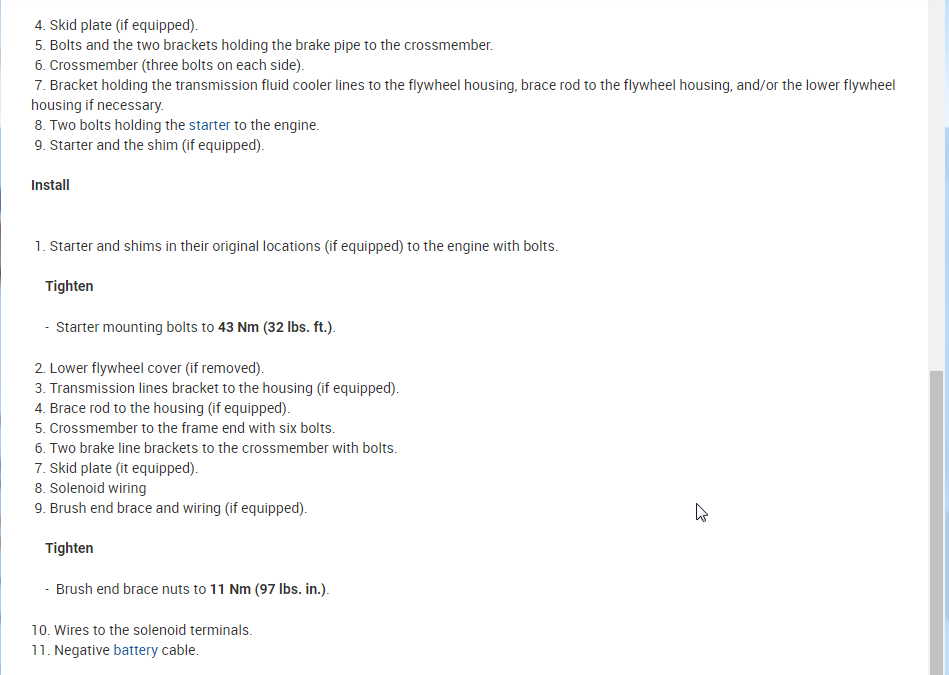Click the "Transmission lines bracket to the housing" step
The height and width of the screenshot is (675, 949).
224,388
